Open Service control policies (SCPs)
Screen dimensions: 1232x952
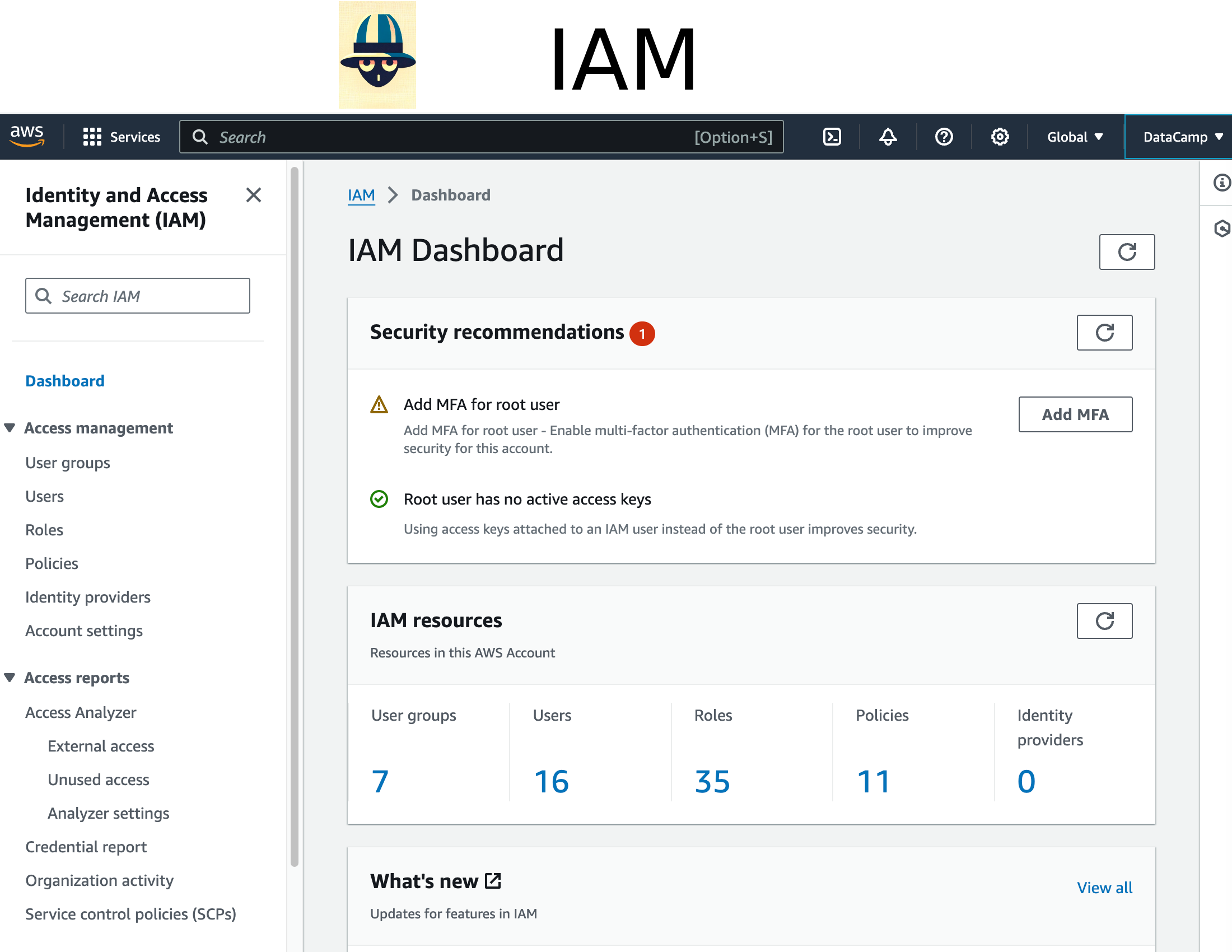(x=131, y=914)
